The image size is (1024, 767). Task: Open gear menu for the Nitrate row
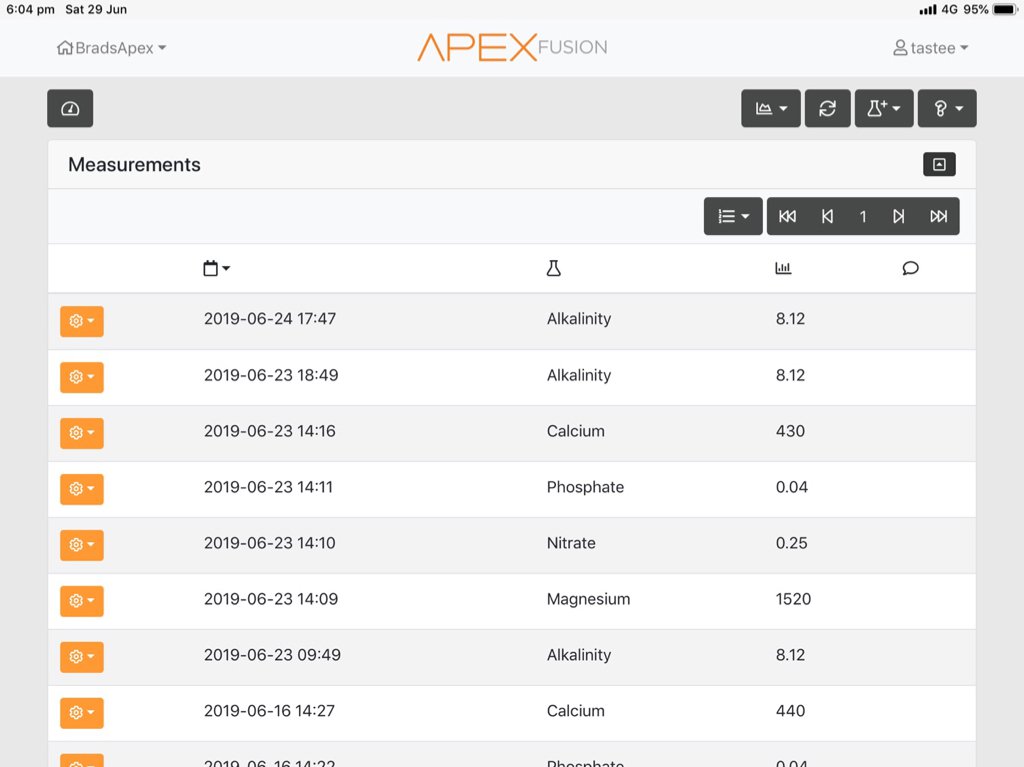tap(82, 546)
